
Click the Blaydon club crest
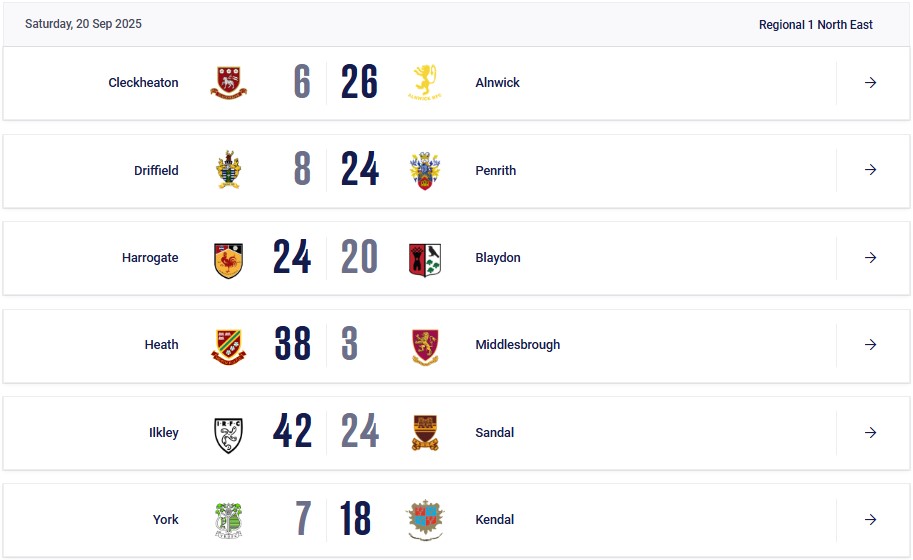[424, 260]
